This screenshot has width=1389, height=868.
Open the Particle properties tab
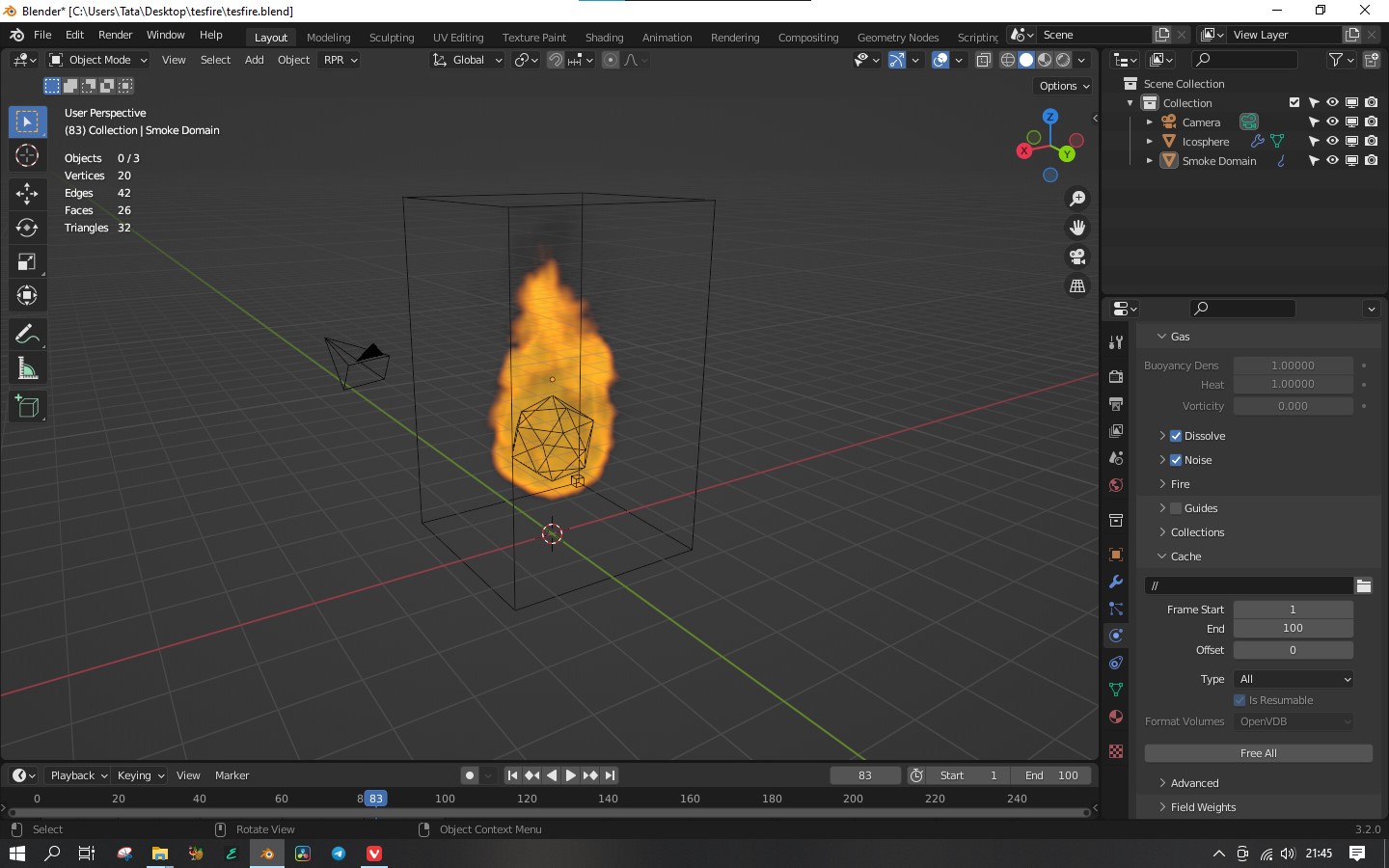1116,609
